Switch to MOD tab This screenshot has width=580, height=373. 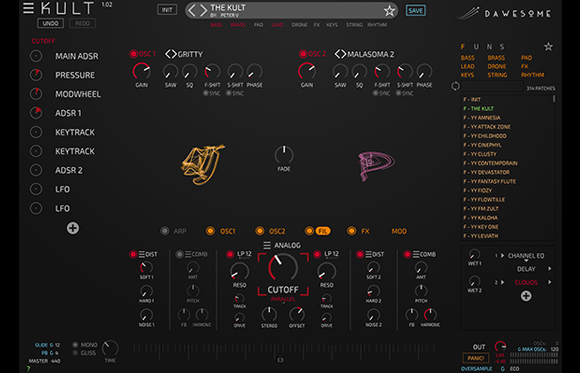[x=399, y=231]
